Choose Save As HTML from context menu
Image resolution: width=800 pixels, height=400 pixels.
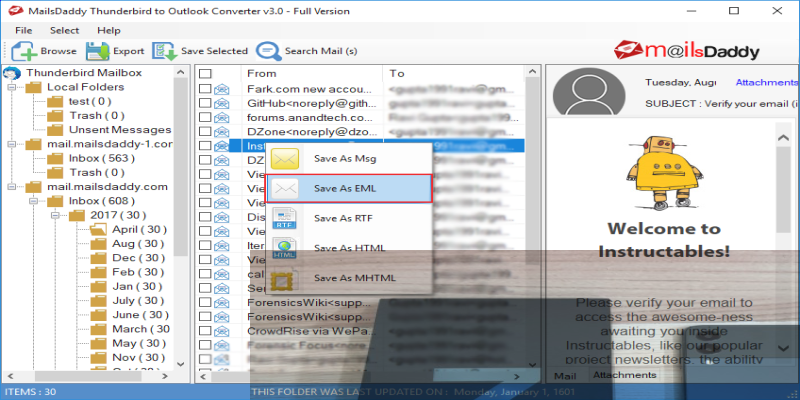click(x=349, y=248)
